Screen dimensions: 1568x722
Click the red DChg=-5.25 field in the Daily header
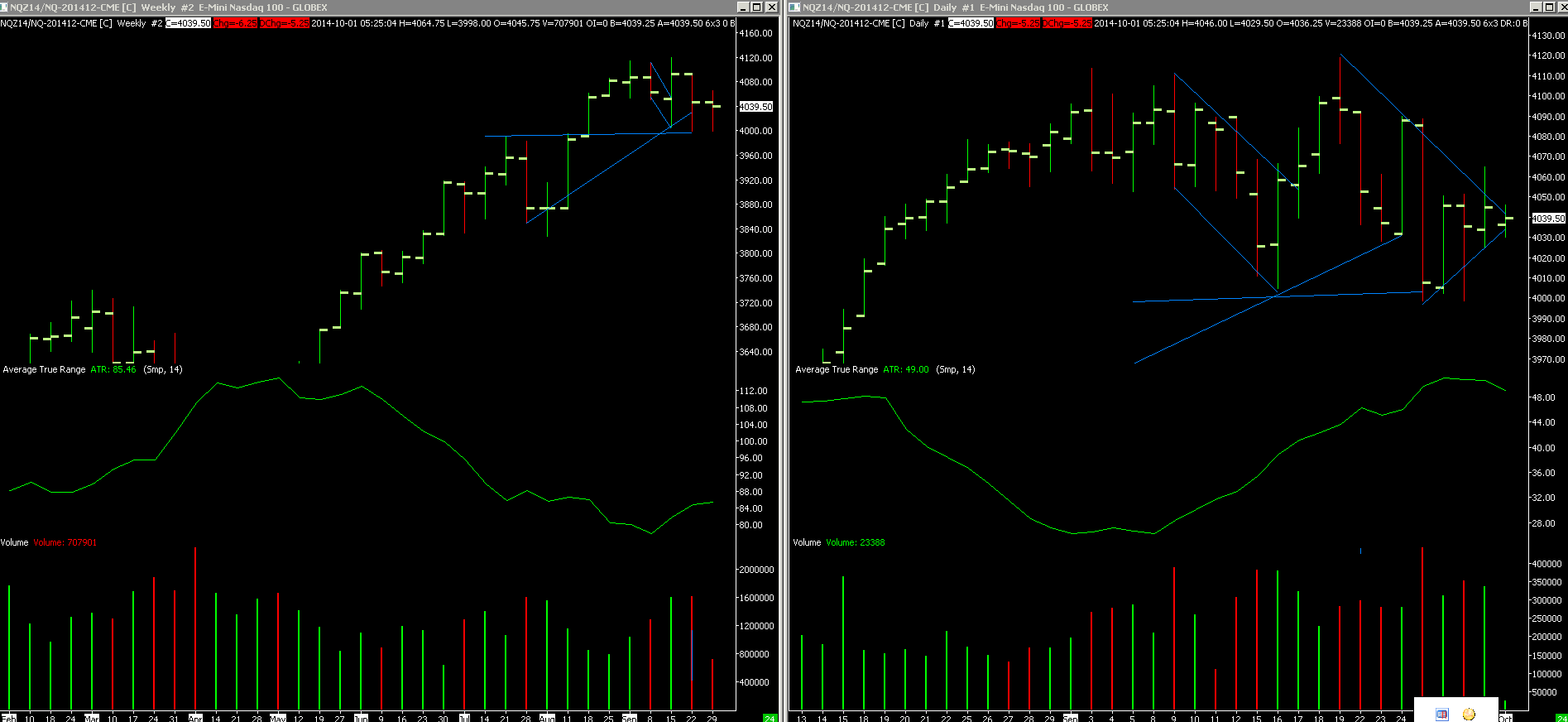(x=1067, y=23)
